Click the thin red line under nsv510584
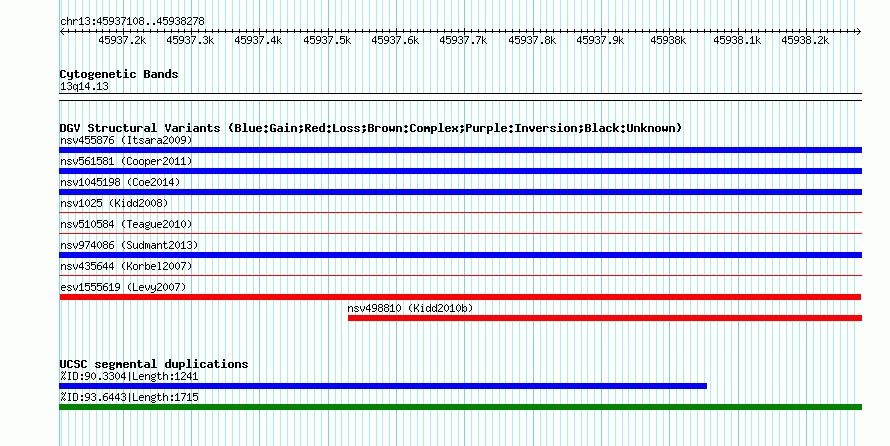Viewport: 890px width, 446px height. coord(460,234)
